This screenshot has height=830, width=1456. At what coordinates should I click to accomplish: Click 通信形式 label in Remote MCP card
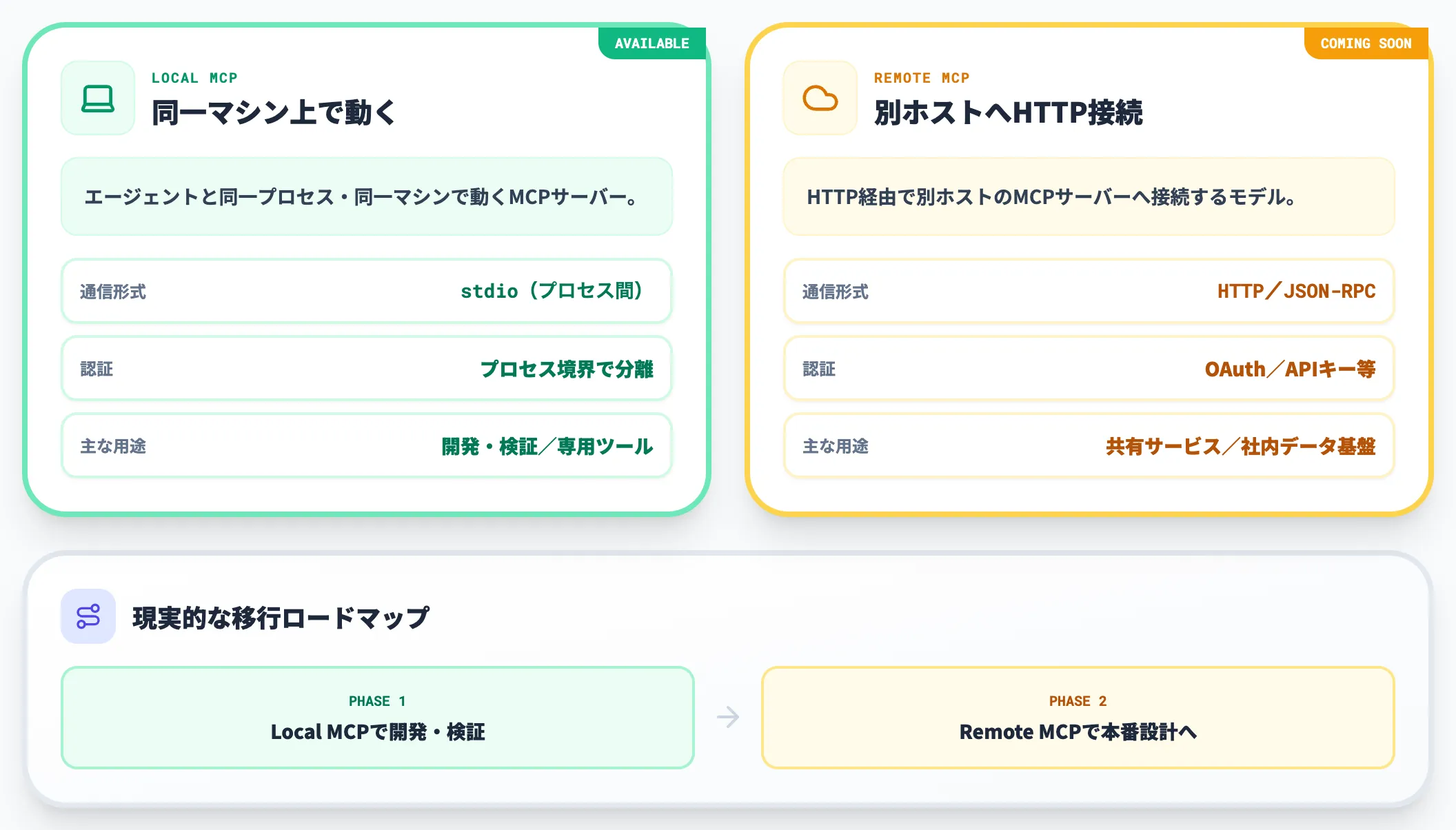pos(836,292)
